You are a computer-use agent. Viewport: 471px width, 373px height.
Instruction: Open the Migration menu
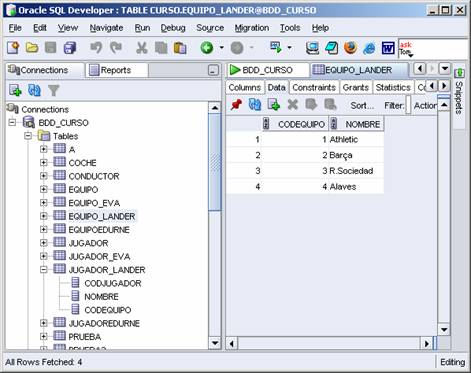(252, 28)
